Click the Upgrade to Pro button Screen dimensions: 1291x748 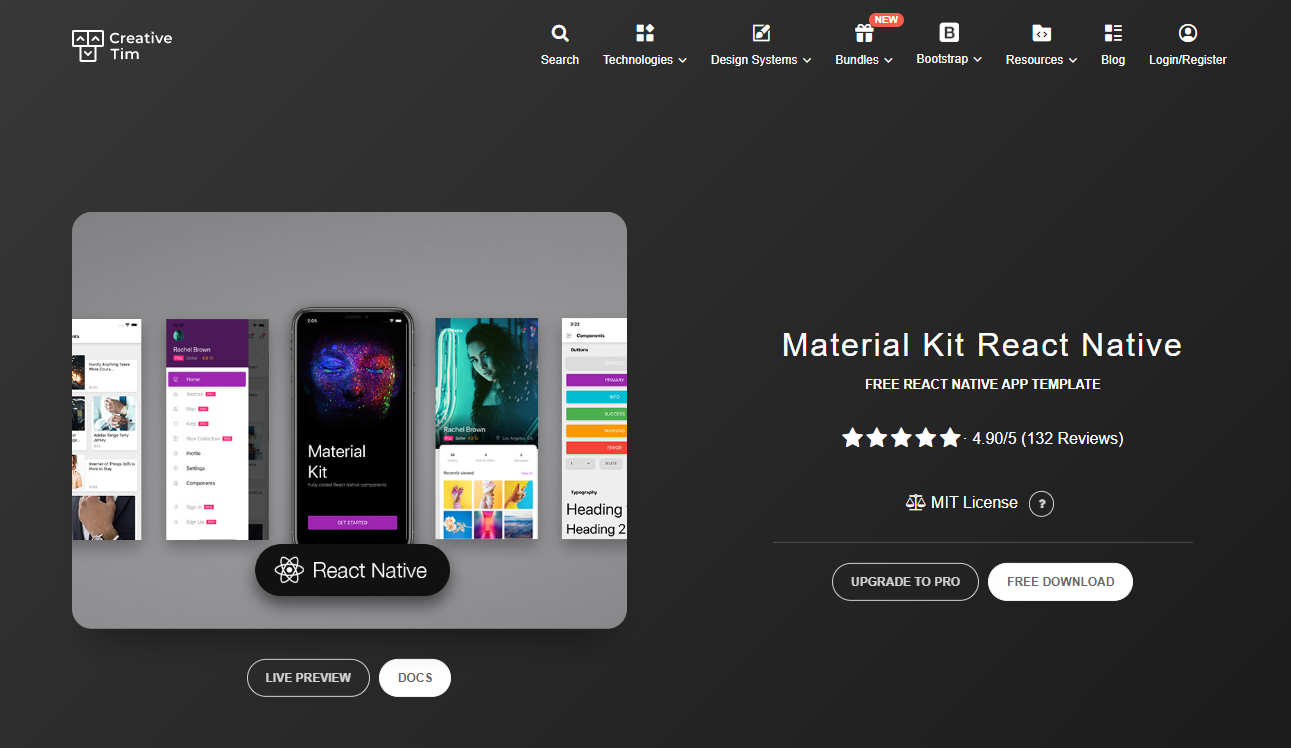click(x=905, y=582)
